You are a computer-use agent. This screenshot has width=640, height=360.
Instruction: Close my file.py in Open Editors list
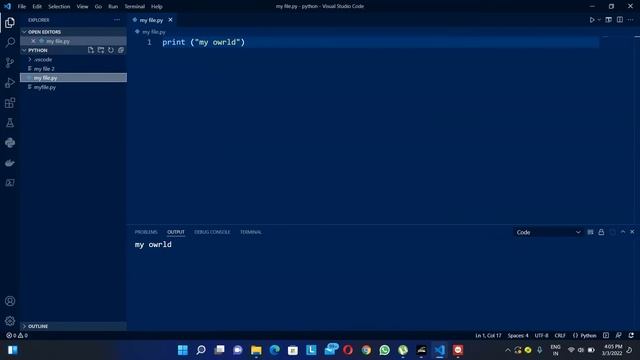click(x=33, y=41)
